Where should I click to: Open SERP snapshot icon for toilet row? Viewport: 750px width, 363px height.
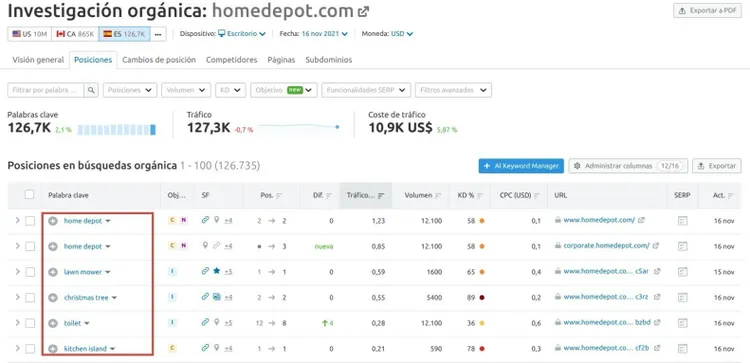[683, 323]
